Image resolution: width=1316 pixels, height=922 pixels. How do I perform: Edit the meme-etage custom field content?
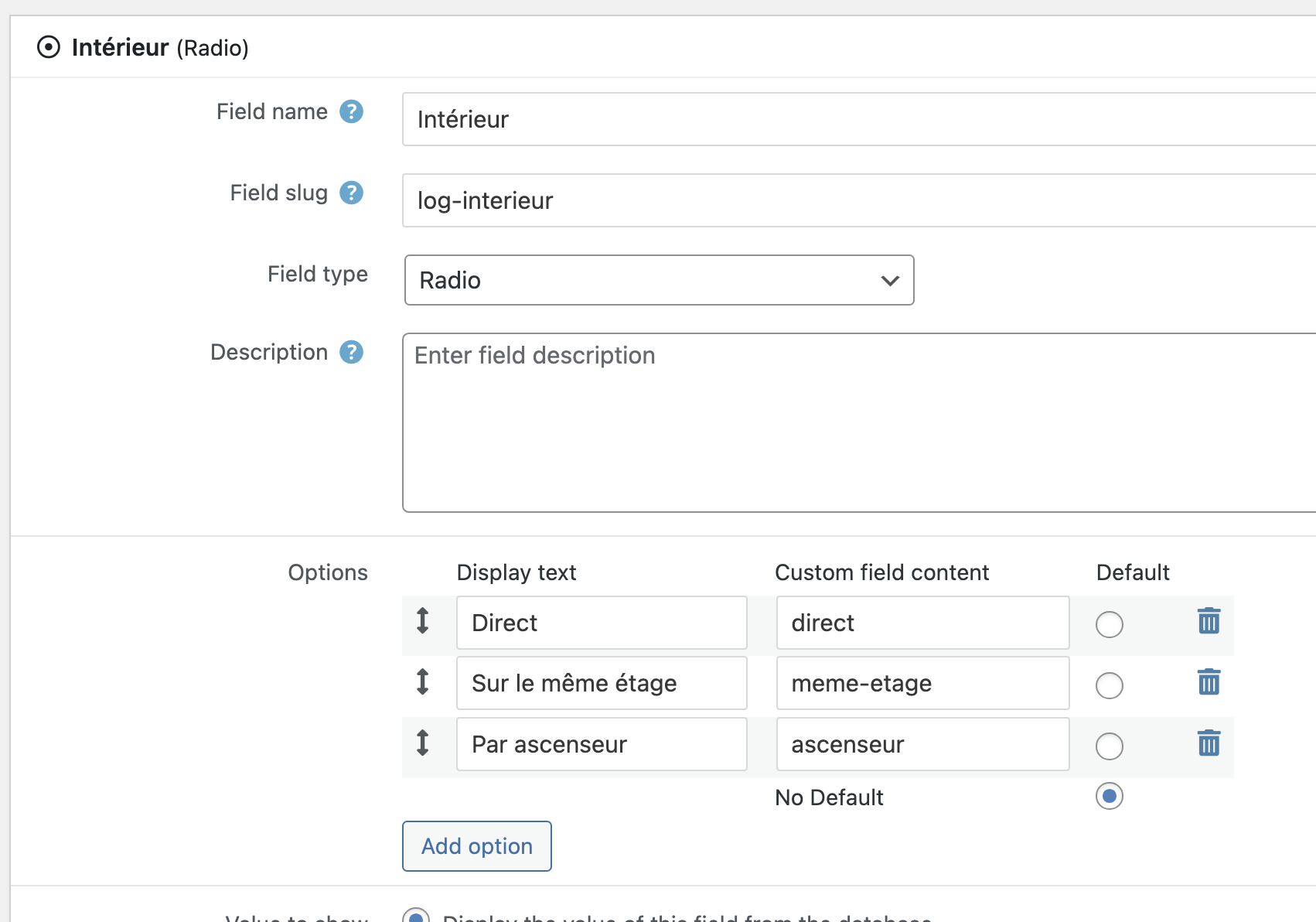(923, 683)
